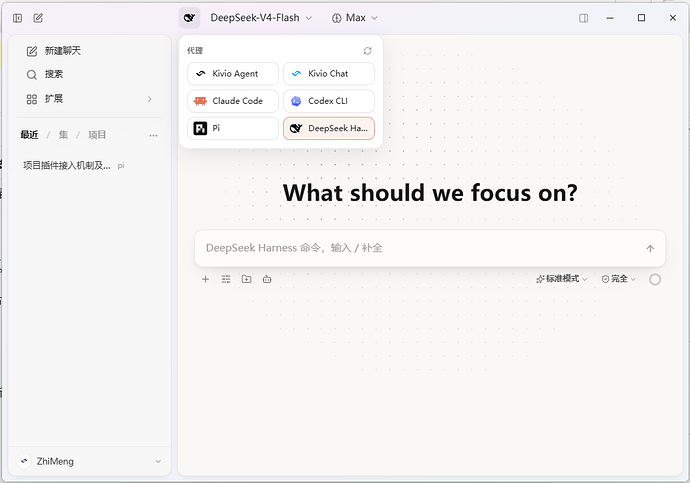Open the Max reasoning level dropdown
The image size is (690, 483).
[355, 18]
